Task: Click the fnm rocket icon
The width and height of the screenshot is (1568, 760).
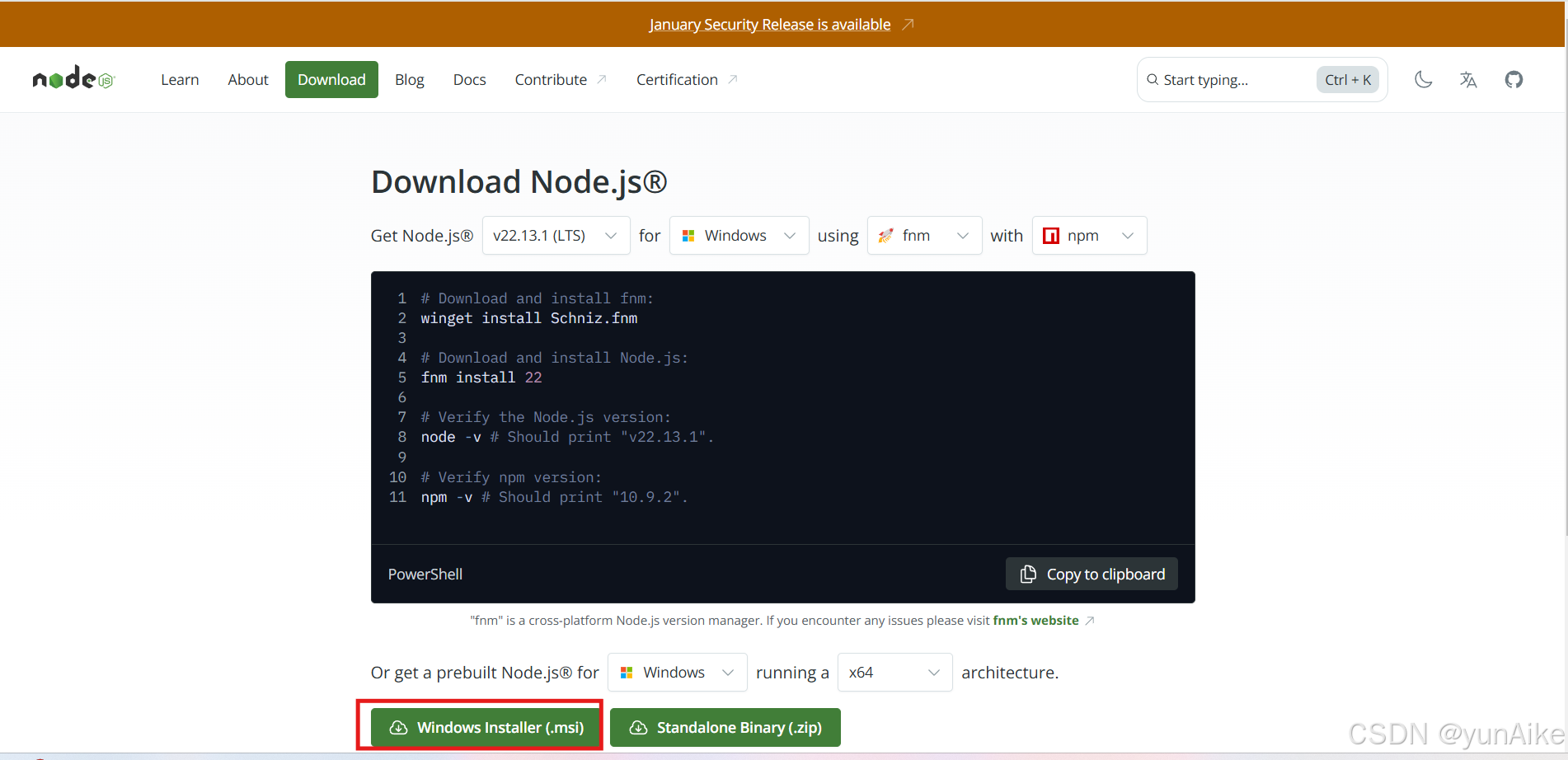Action: click(x=885, y=236)
